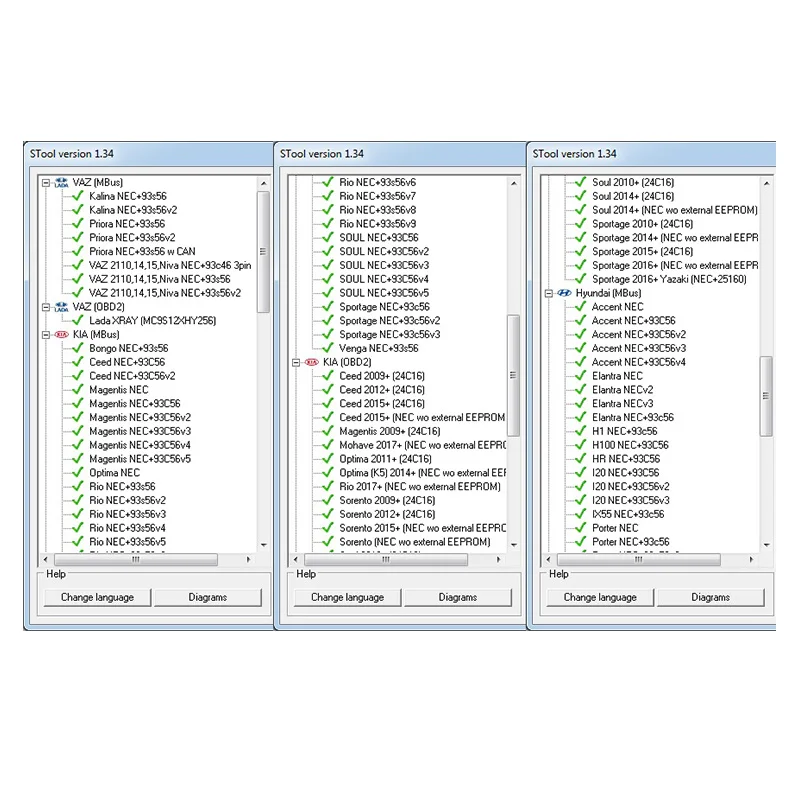Viewport: 800px width, 800px height.
Task: Collapse the Hyundai (MBus) tree node
Action: 549,293
